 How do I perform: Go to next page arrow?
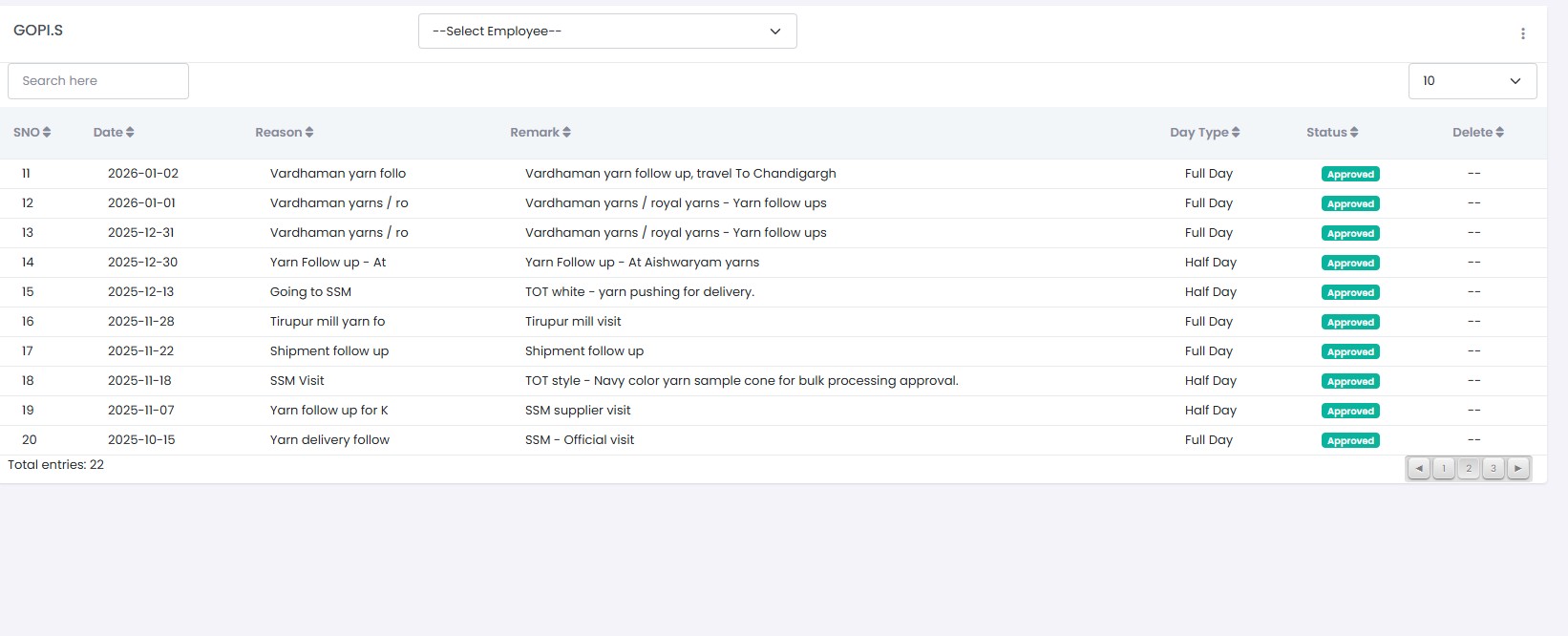[x=1518, y=468]
